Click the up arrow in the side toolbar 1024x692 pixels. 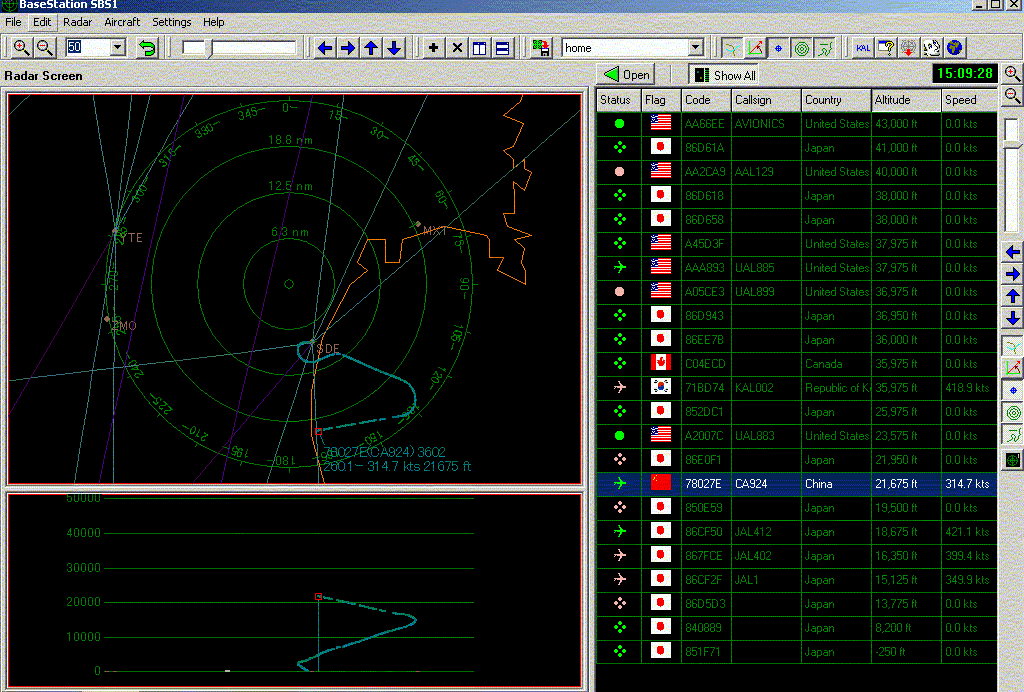click(x=1013, y=296)
